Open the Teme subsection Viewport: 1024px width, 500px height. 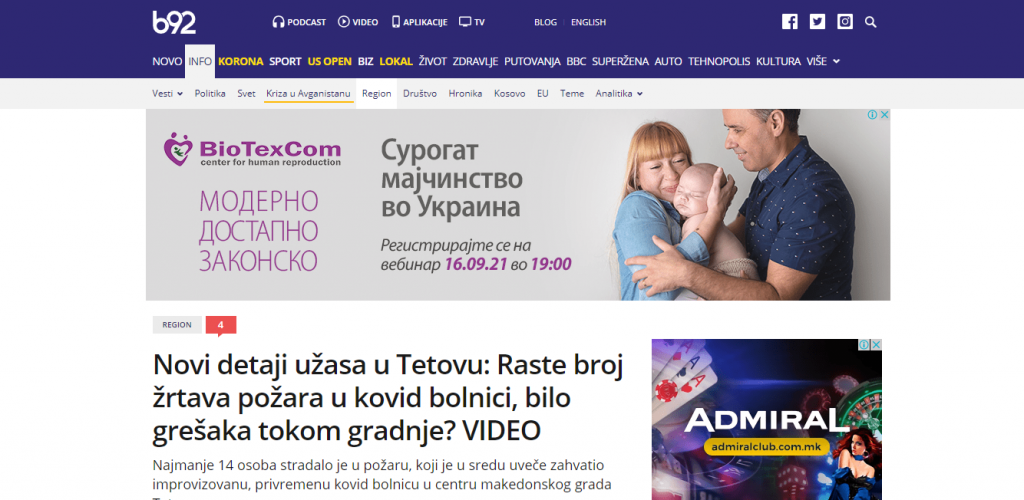pyautogui.click(x=572, y=93)
